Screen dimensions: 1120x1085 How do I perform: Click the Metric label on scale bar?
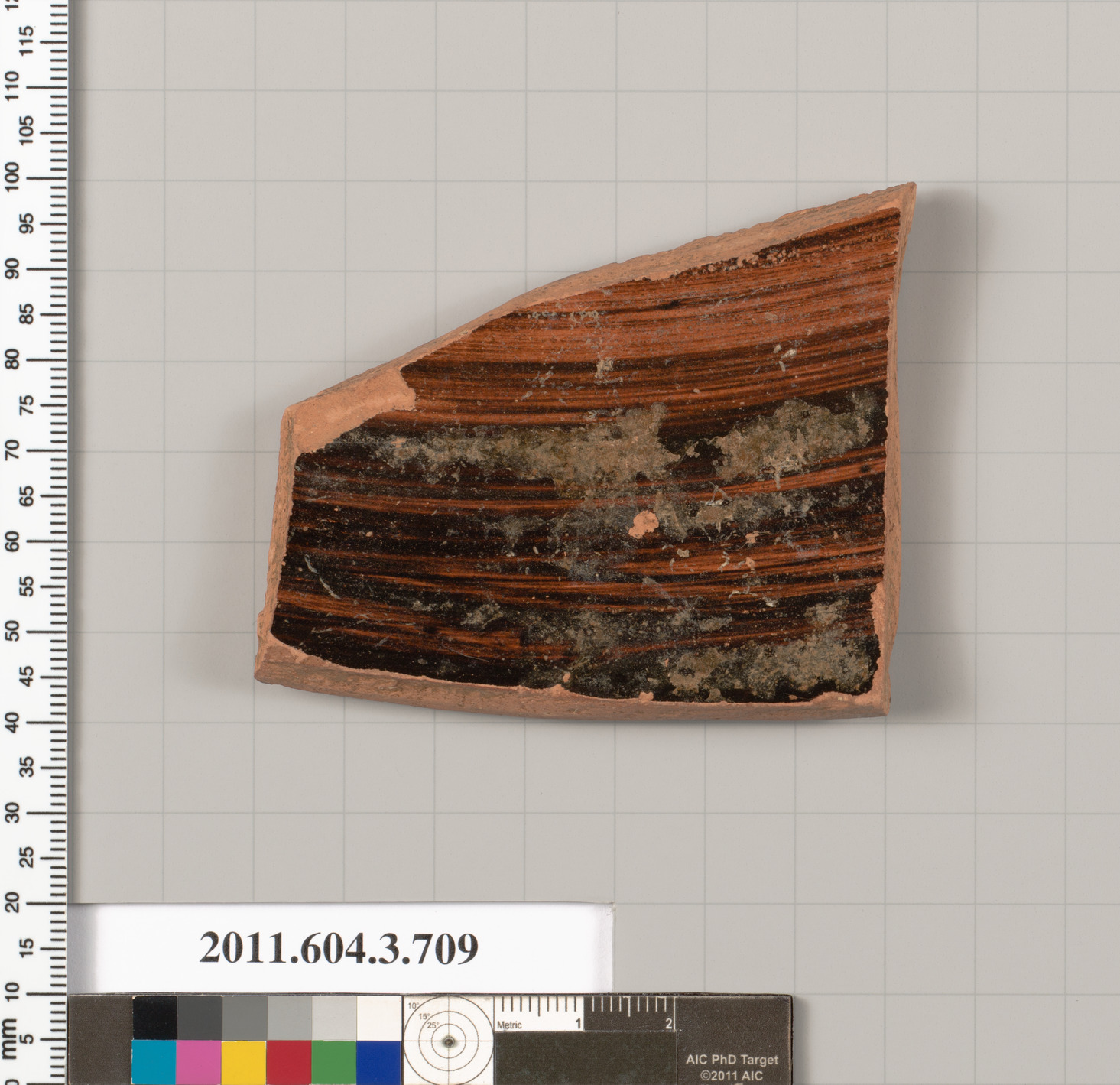[x=510, y=1025]
